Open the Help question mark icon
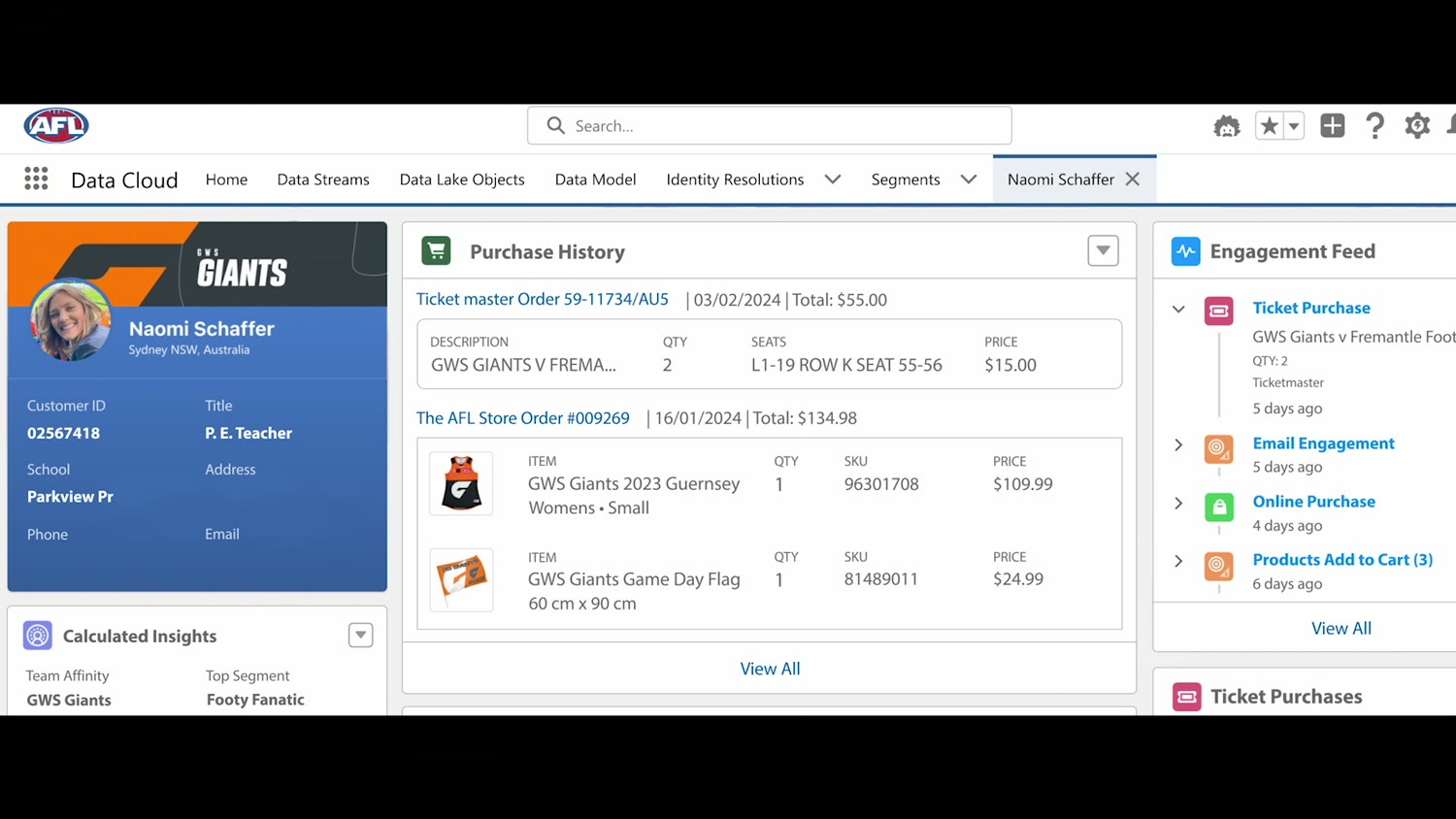 (1374, 125)
